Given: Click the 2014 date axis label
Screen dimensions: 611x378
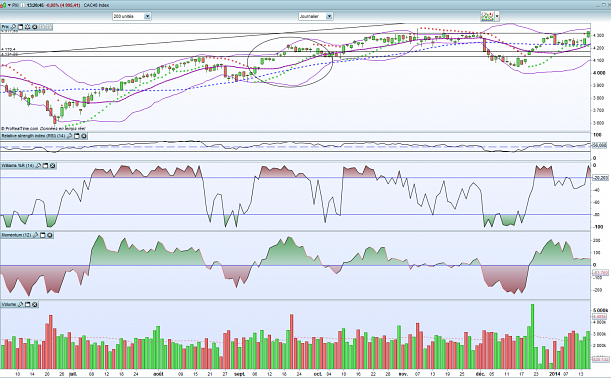Looking at the screenshot, I should click(x=554, y=374).
